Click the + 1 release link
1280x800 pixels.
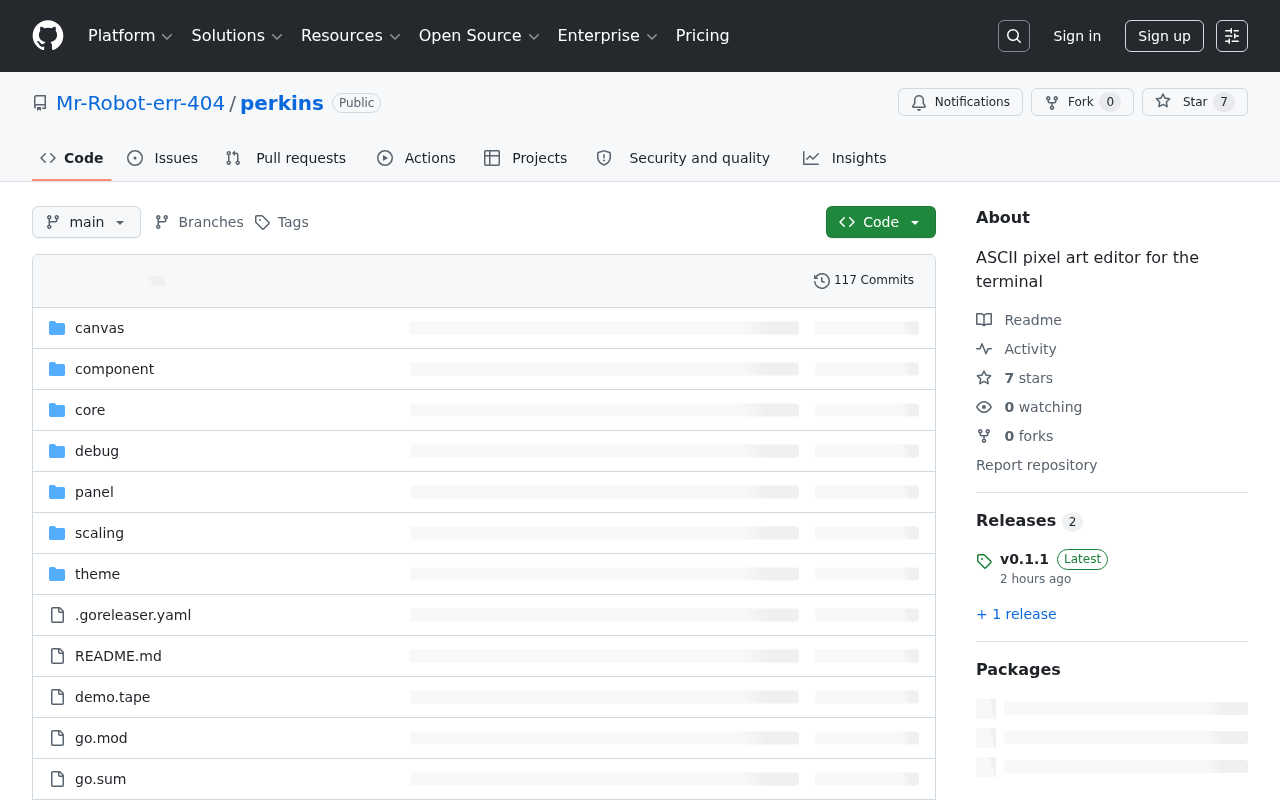(x=1016, y=614)
